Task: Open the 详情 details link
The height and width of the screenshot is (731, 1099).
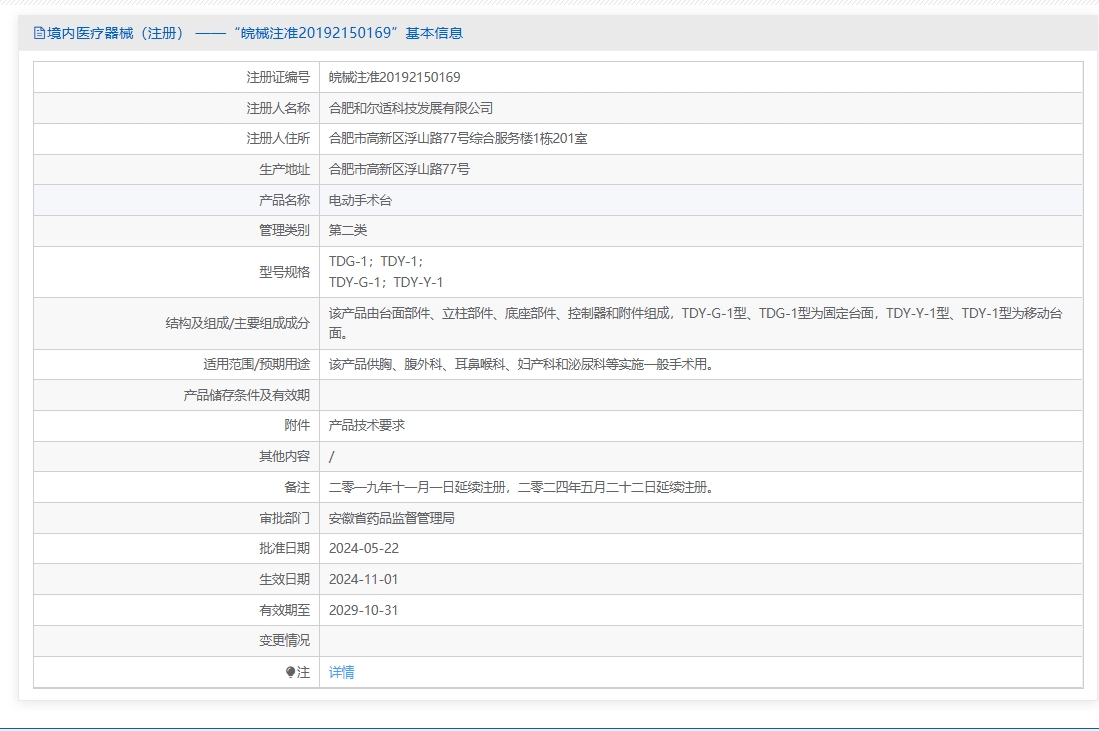Action: (x=341, y=672)
